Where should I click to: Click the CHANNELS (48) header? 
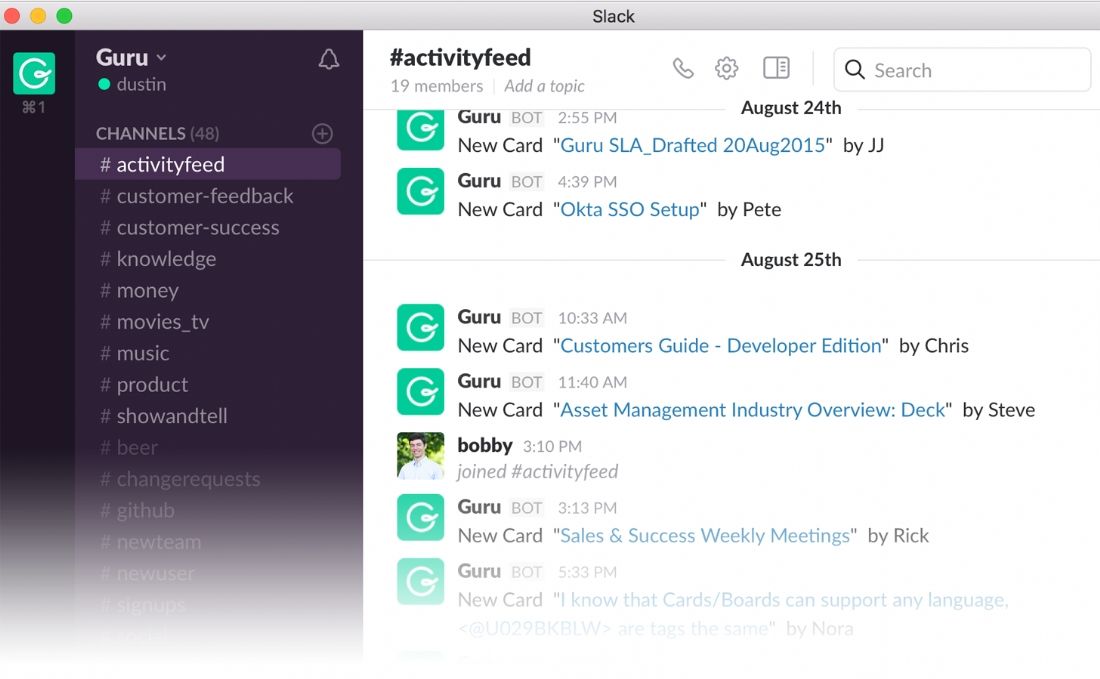pos(157,133)
